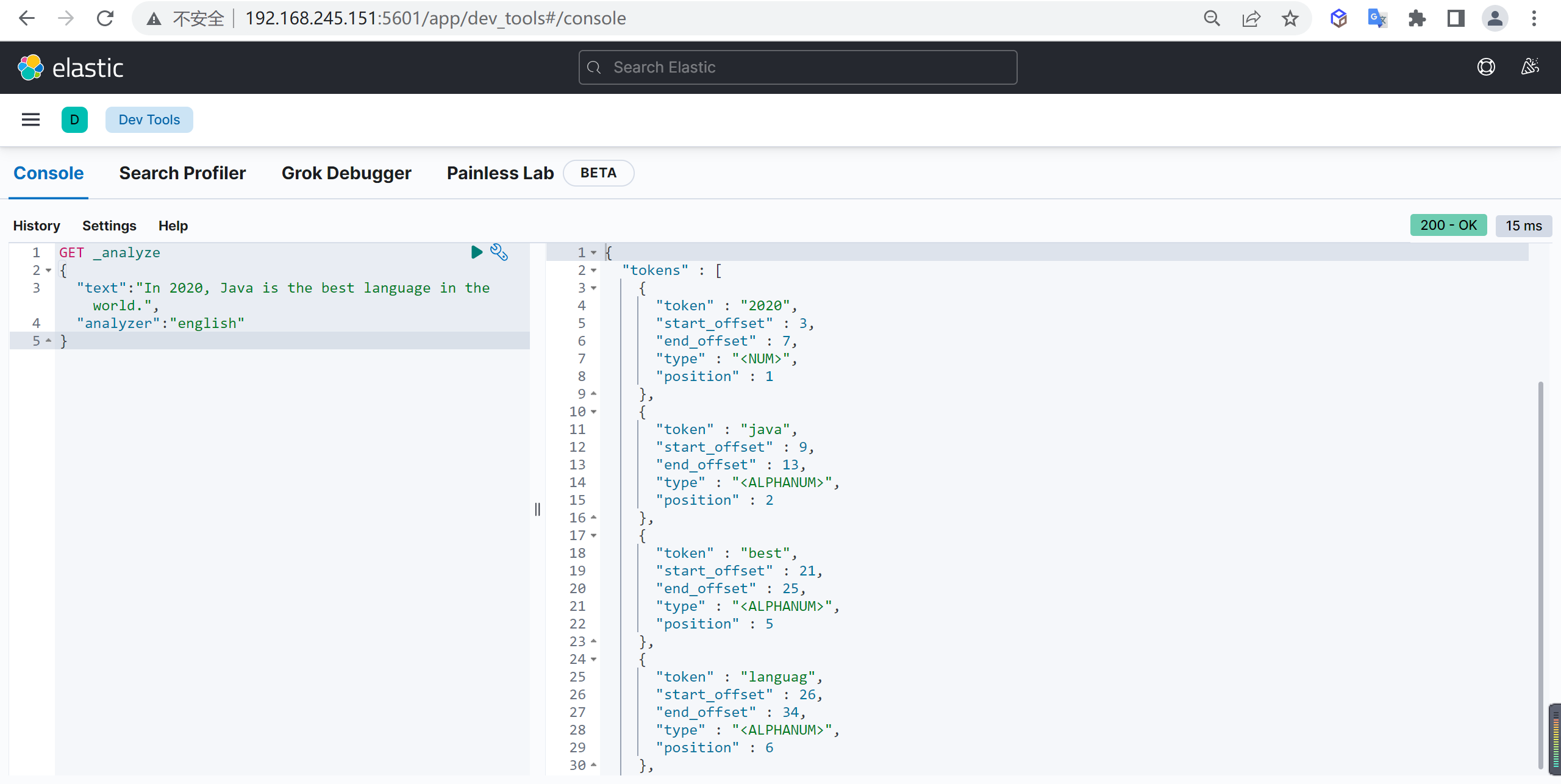This screenshot has height=784, width=1561.
Task: Switch to the Search Profiler tab
Action: (182, 172)
